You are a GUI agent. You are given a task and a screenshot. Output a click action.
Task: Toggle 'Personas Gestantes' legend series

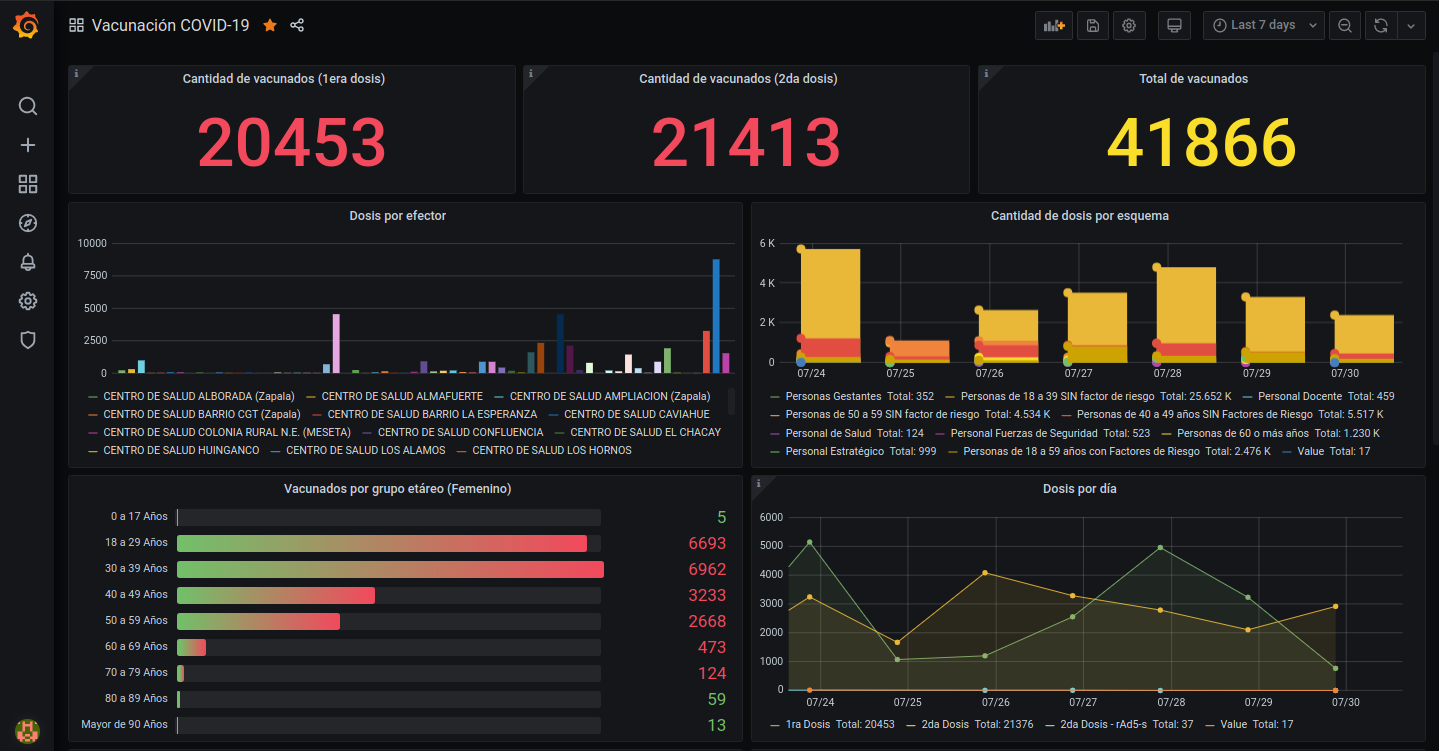point(833,396)
